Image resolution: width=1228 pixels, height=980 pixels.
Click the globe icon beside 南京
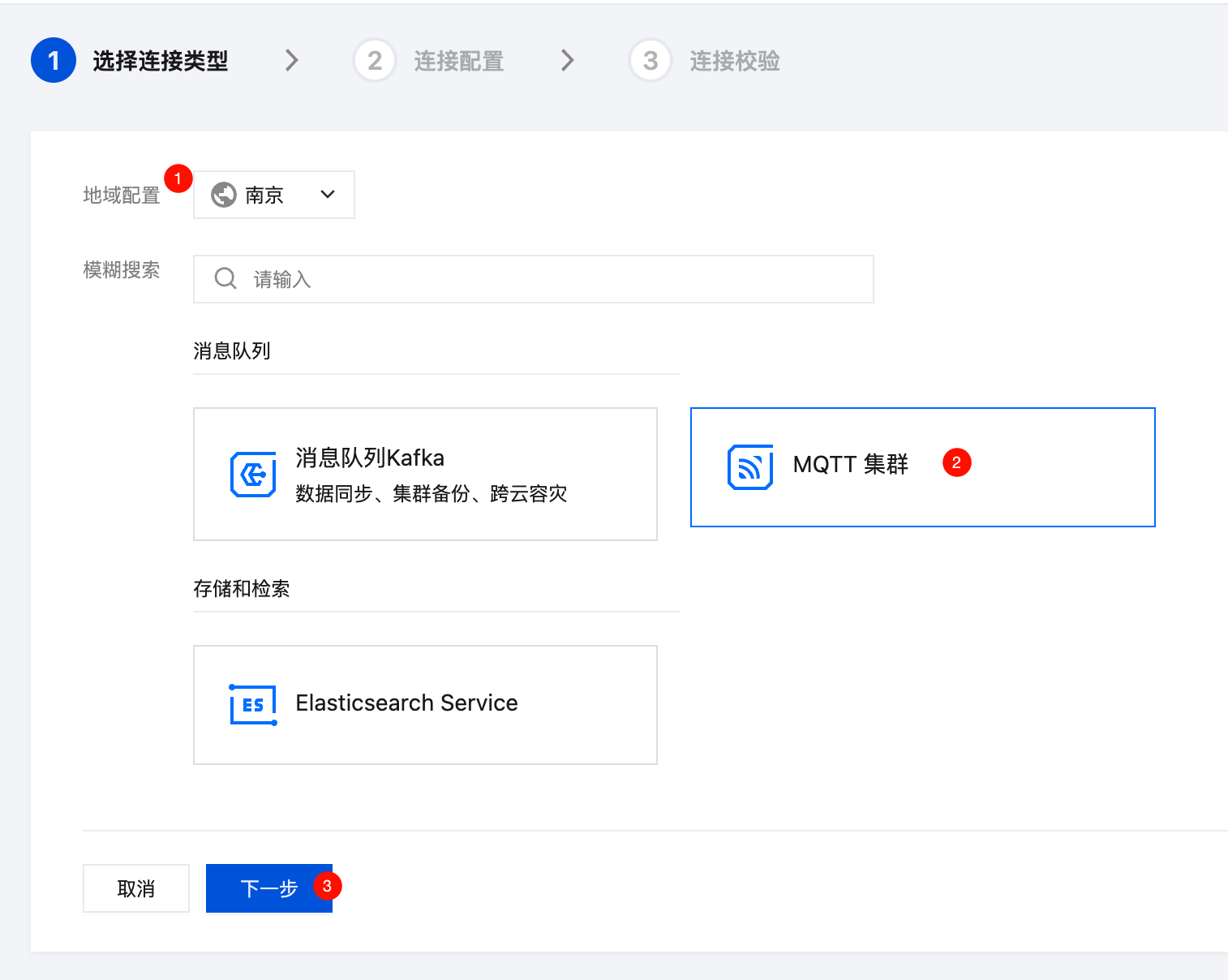[x=223, y=195]
